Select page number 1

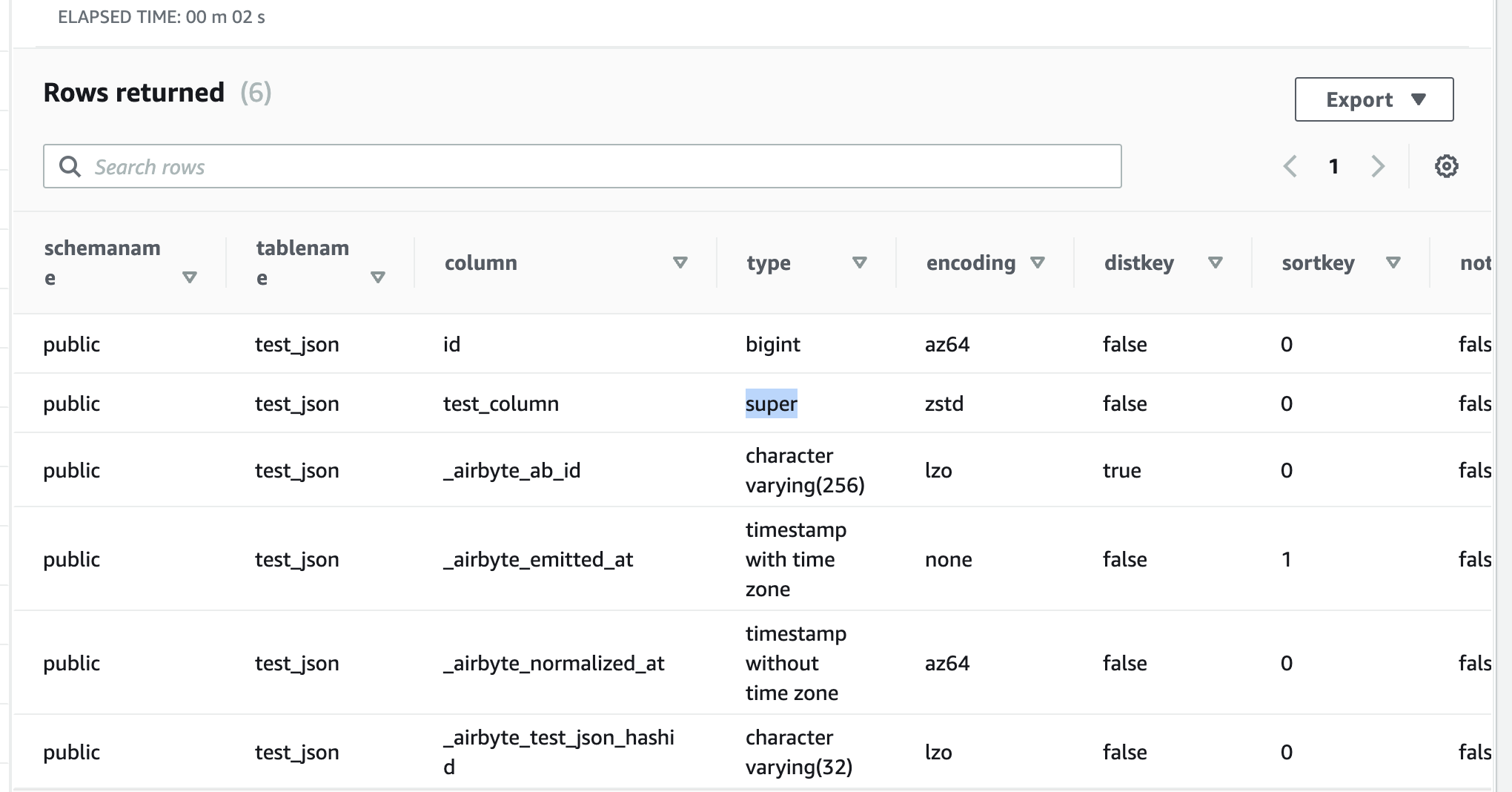point(1334,166)
